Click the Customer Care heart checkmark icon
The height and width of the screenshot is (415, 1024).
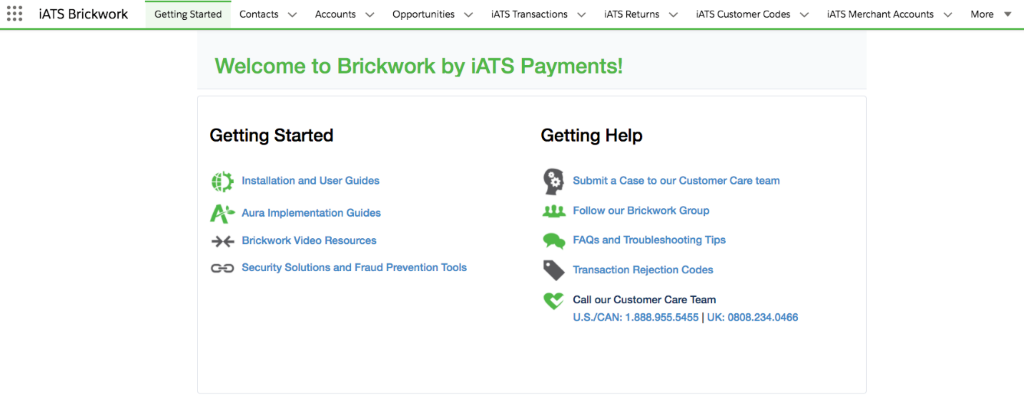(x=553, y=300)
